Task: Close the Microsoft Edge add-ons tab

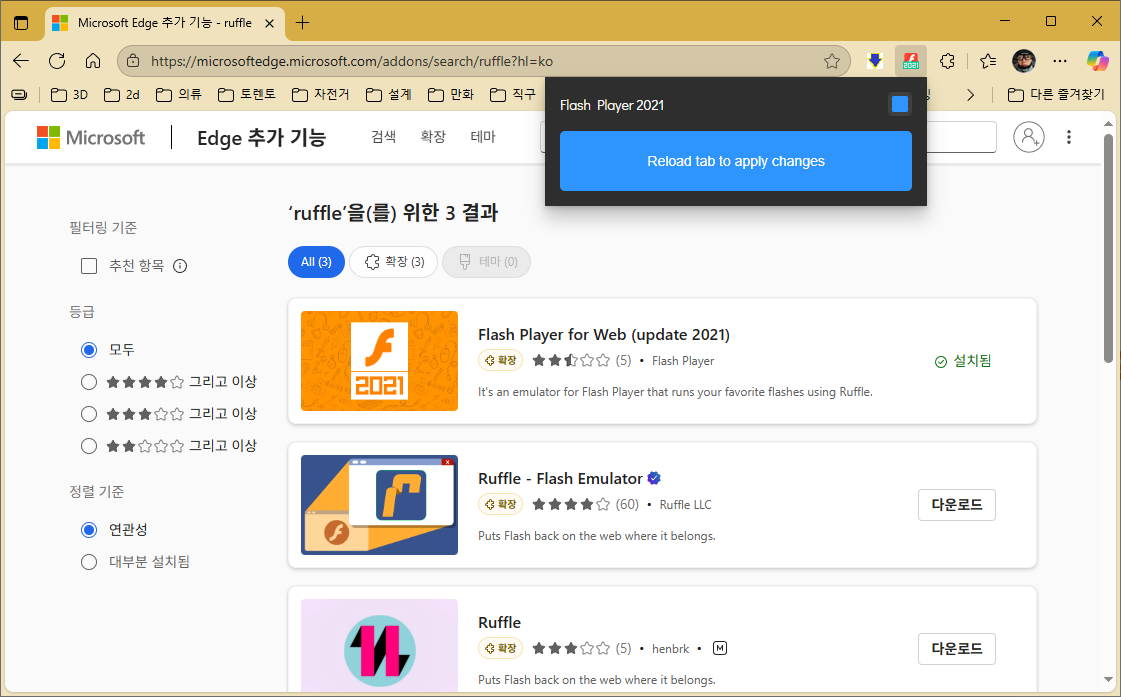Action: [270, 24]
